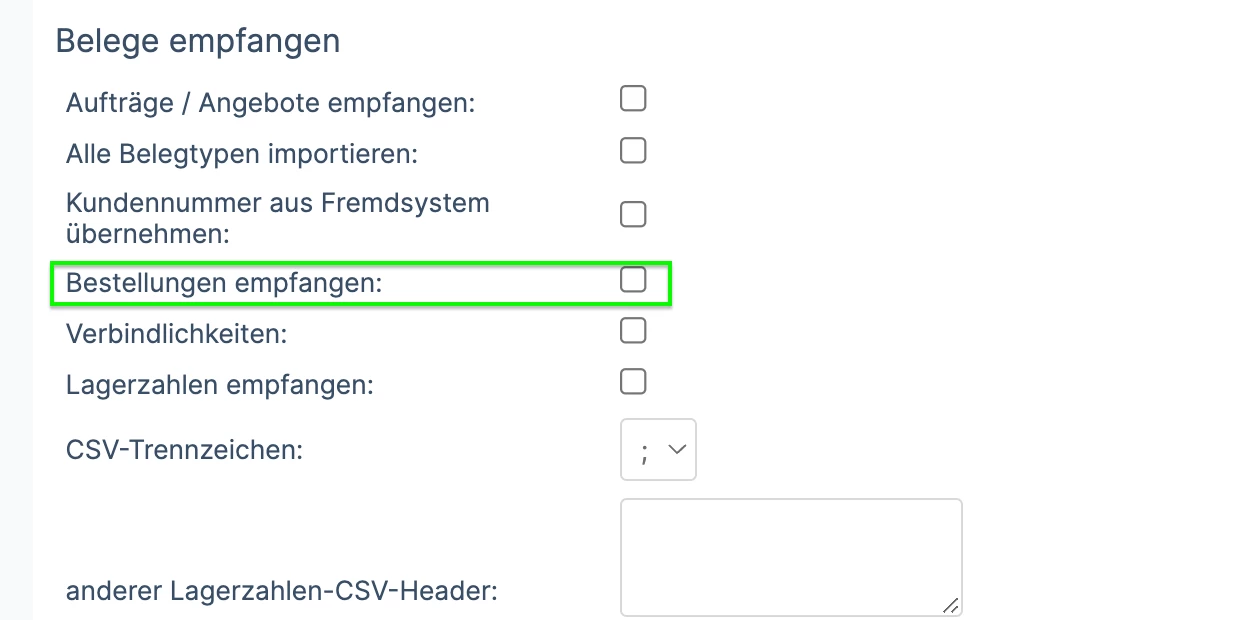The height and width of the screenshot is (620, 1240).
Task: Focus the anderer Lagerzahlen-CSV-Header text area
Action: [x=791, y=557]
